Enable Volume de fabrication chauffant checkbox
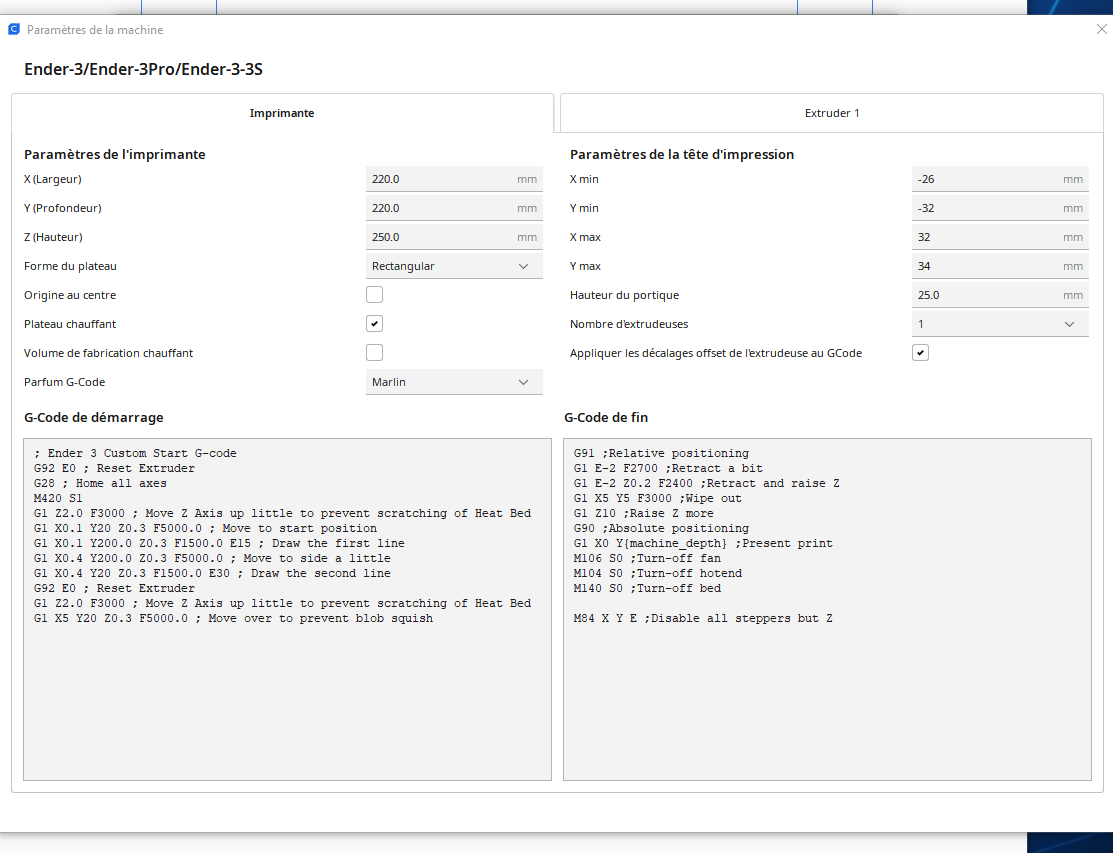This screenshot has height=853, width=1113. (x=374, y=353)
